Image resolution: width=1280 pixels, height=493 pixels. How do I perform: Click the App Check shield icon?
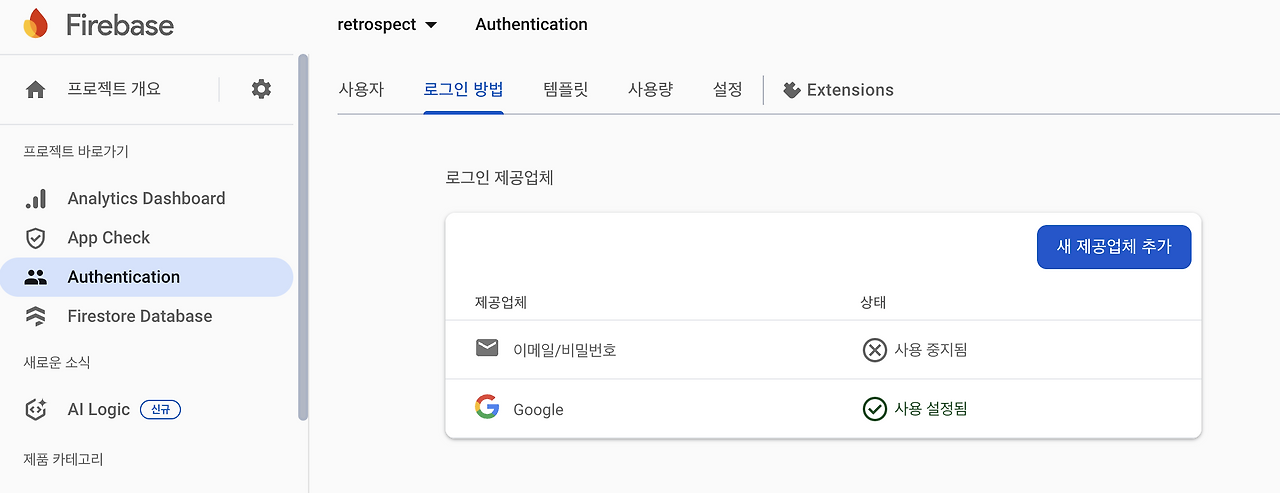35,238
